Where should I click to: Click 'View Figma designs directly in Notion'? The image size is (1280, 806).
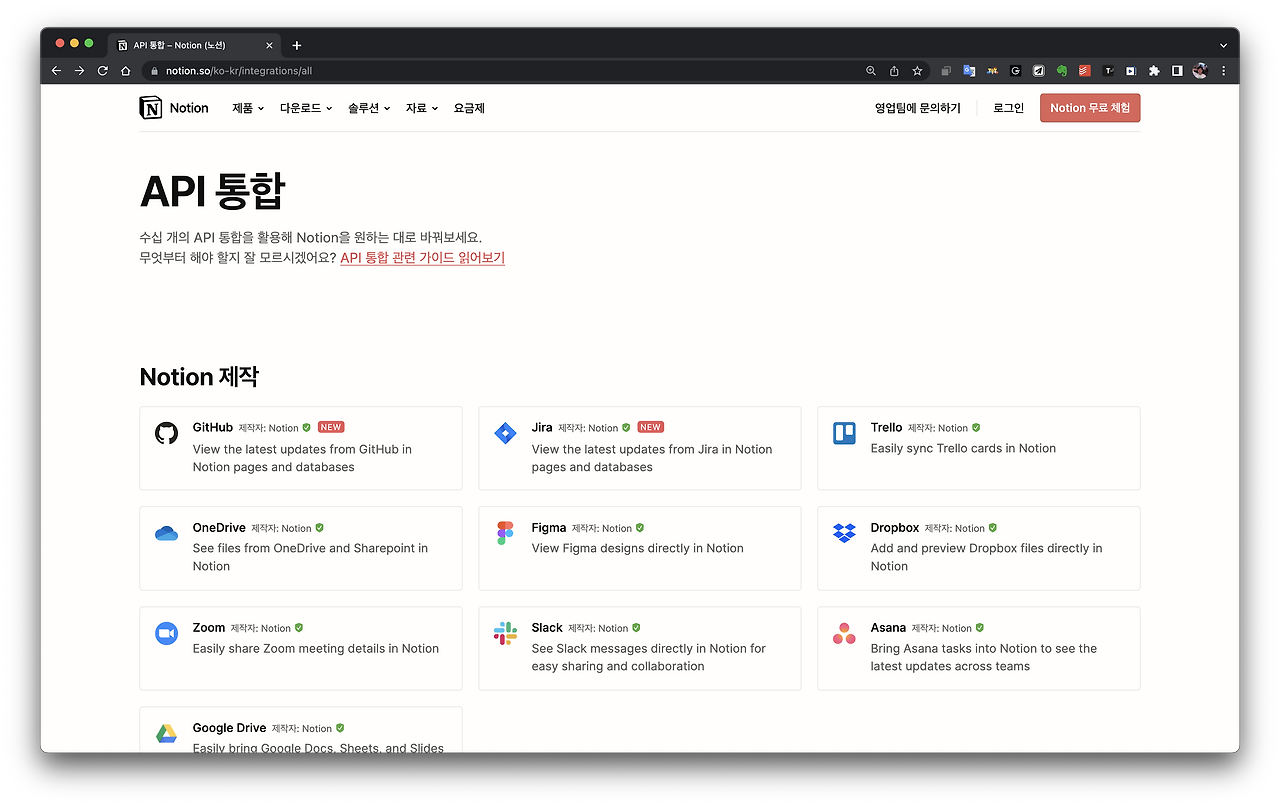(x=638, y=548)
